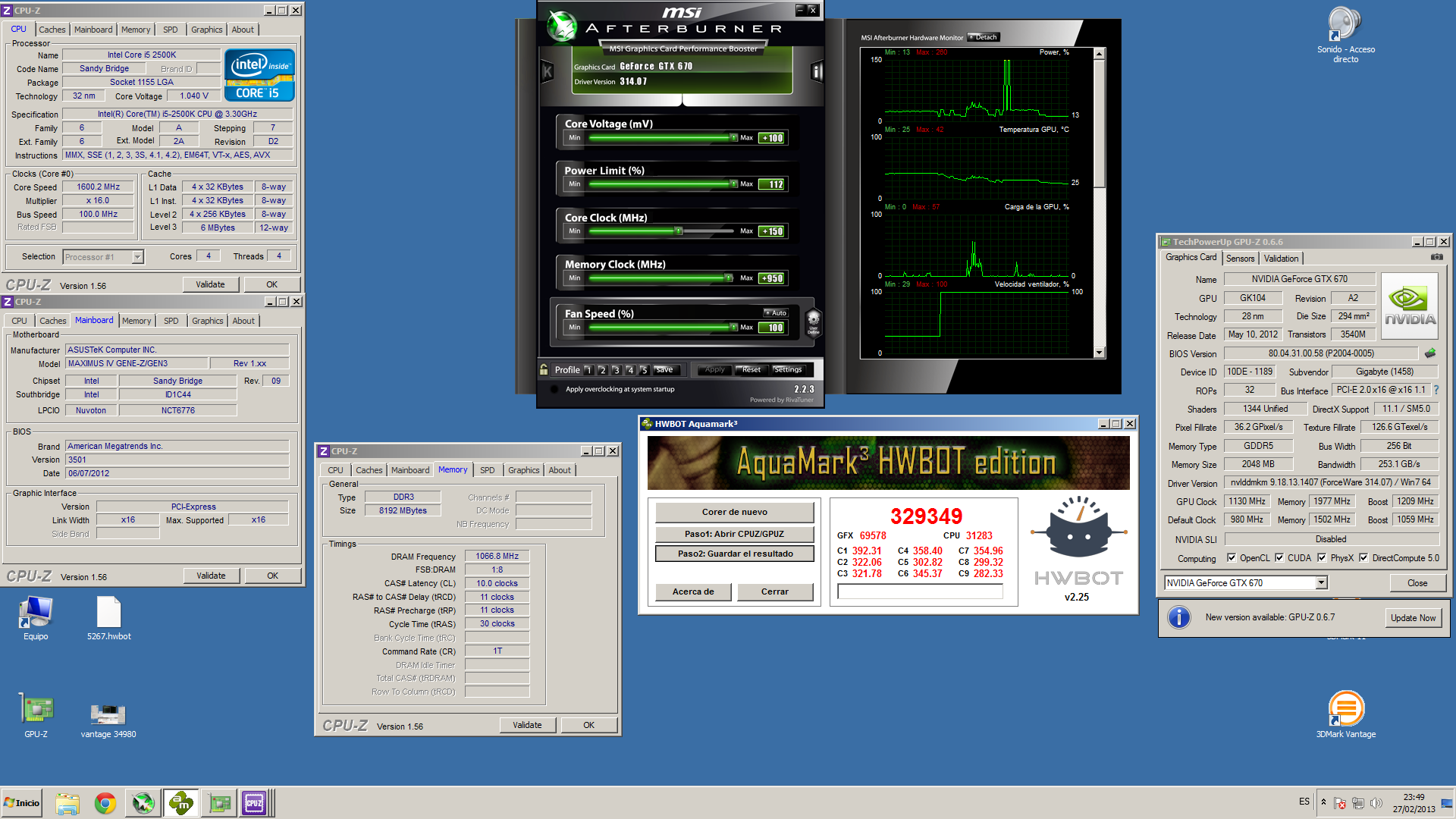Screen dimensions: 1456x819
Task: Switch to the SPD tab in top CPU-Z
Action: pyautogui.click(x=171, y=30)
